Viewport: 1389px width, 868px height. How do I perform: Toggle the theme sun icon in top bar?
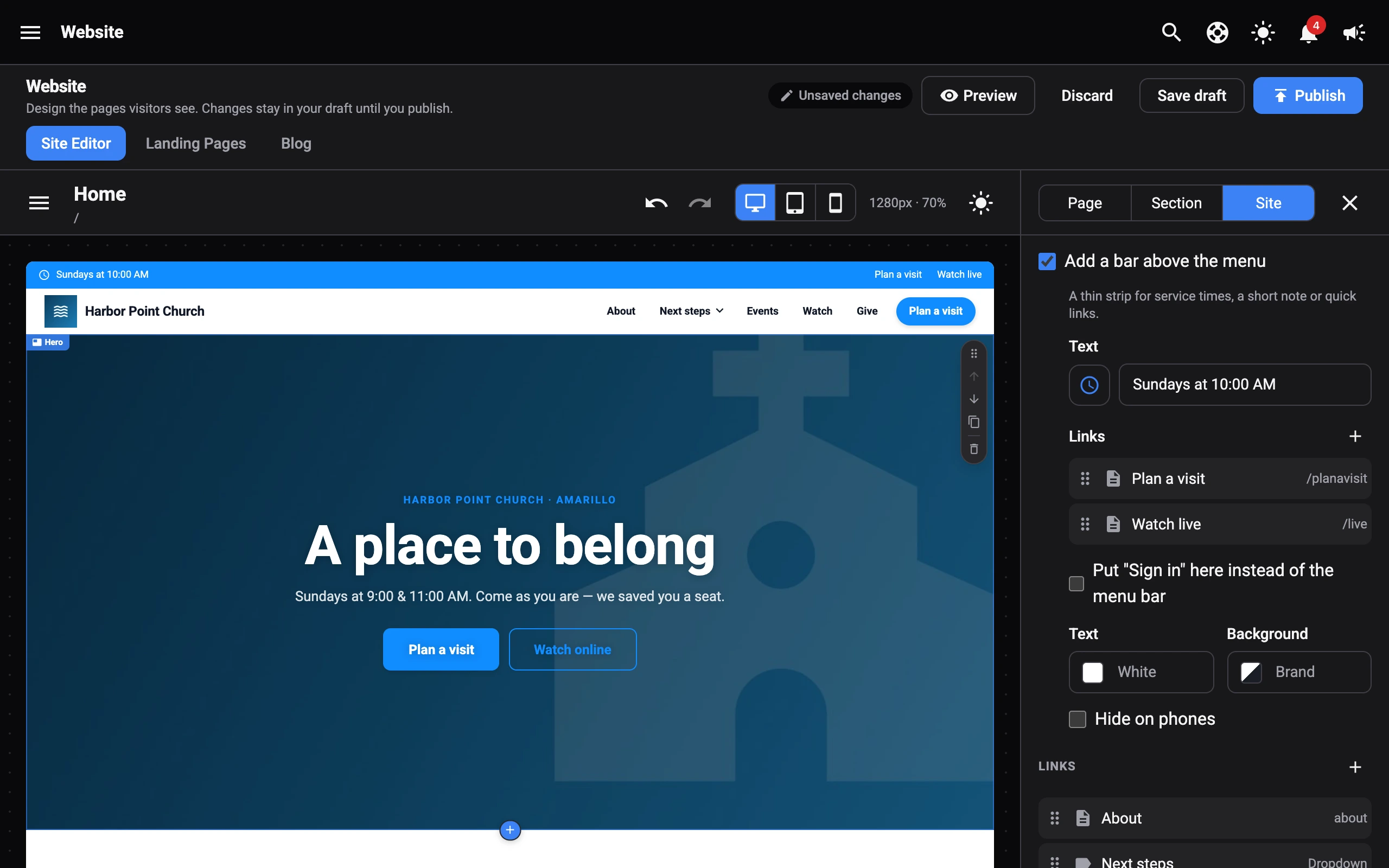[1263, 32]
